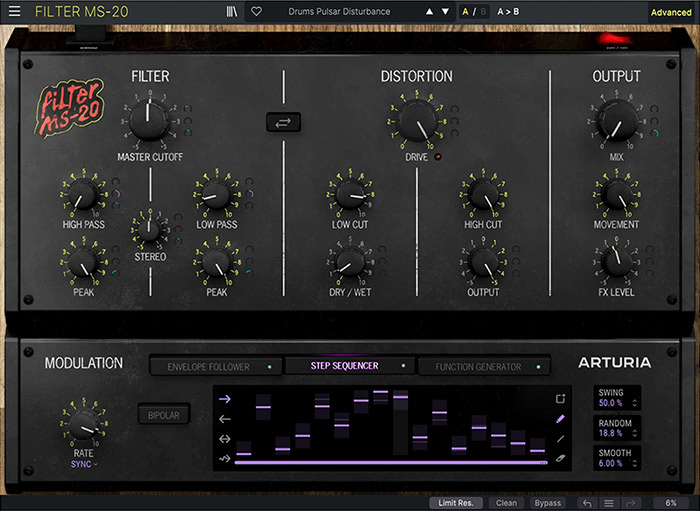Open the SYNC rate mode dropdown
700x511 pixels.
tap(84, 464)
